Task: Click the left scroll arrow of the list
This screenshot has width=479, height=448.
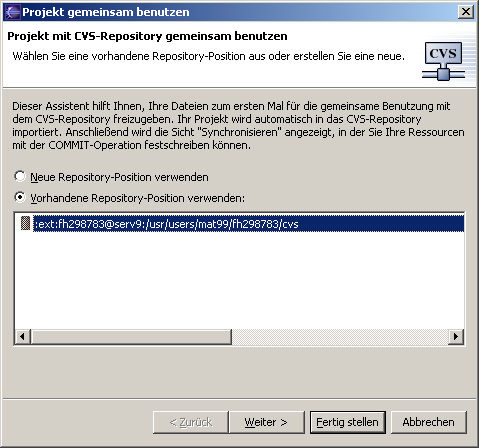Action: [x=22, y=337]
